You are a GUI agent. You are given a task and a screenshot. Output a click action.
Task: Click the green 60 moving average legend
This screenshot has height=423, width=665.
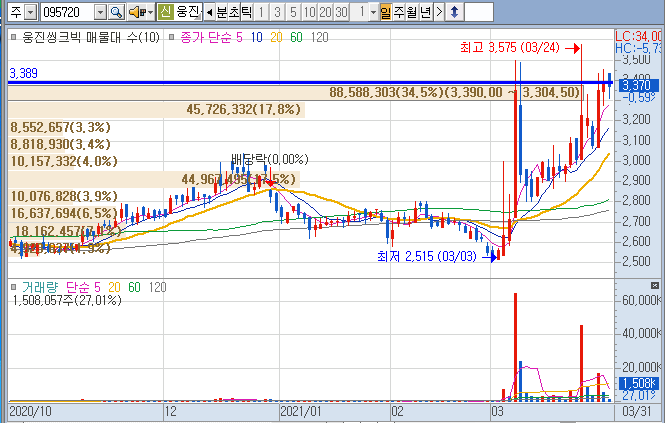[296, 37]
